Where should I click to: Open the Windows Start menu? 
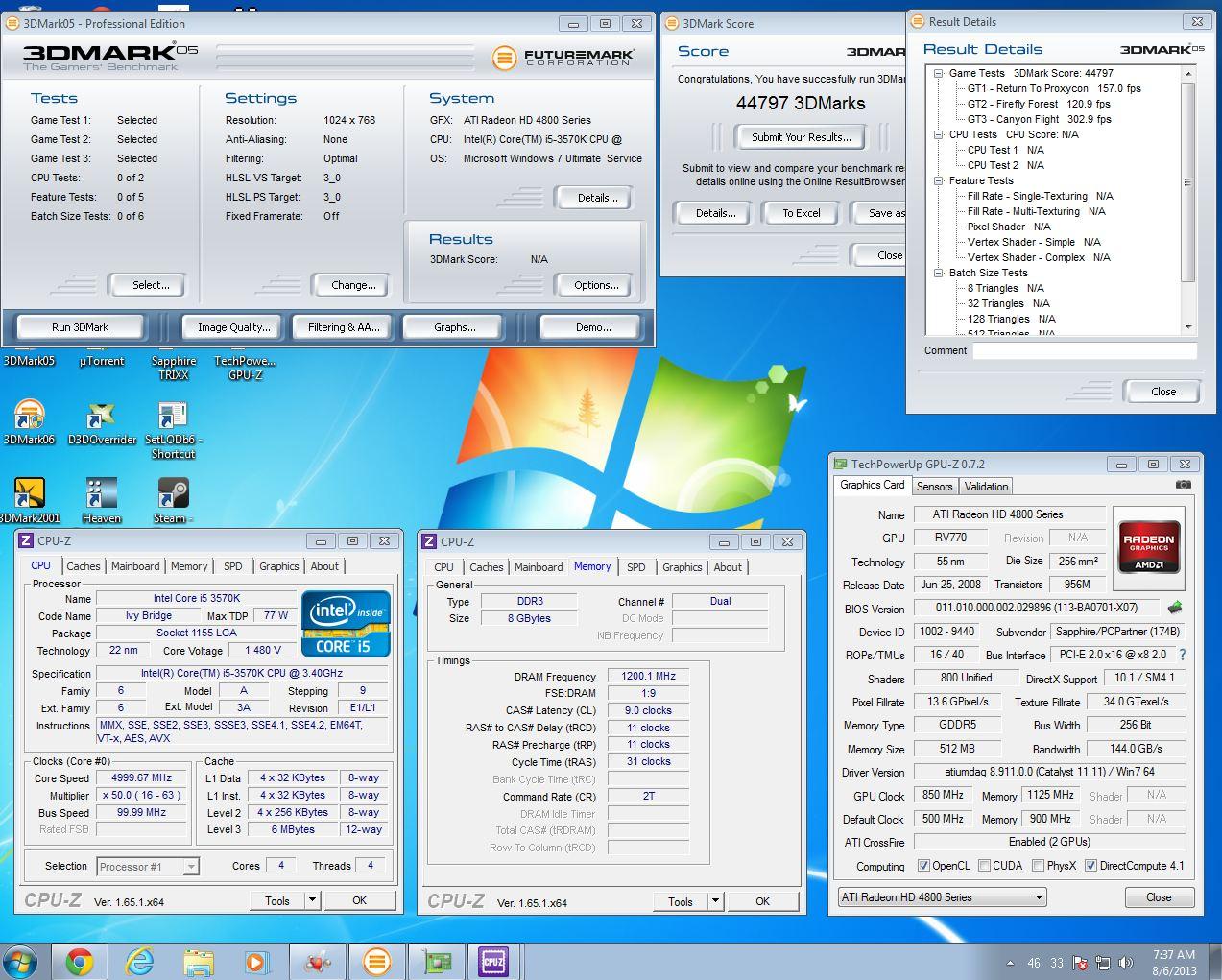(x=20, y=961)
